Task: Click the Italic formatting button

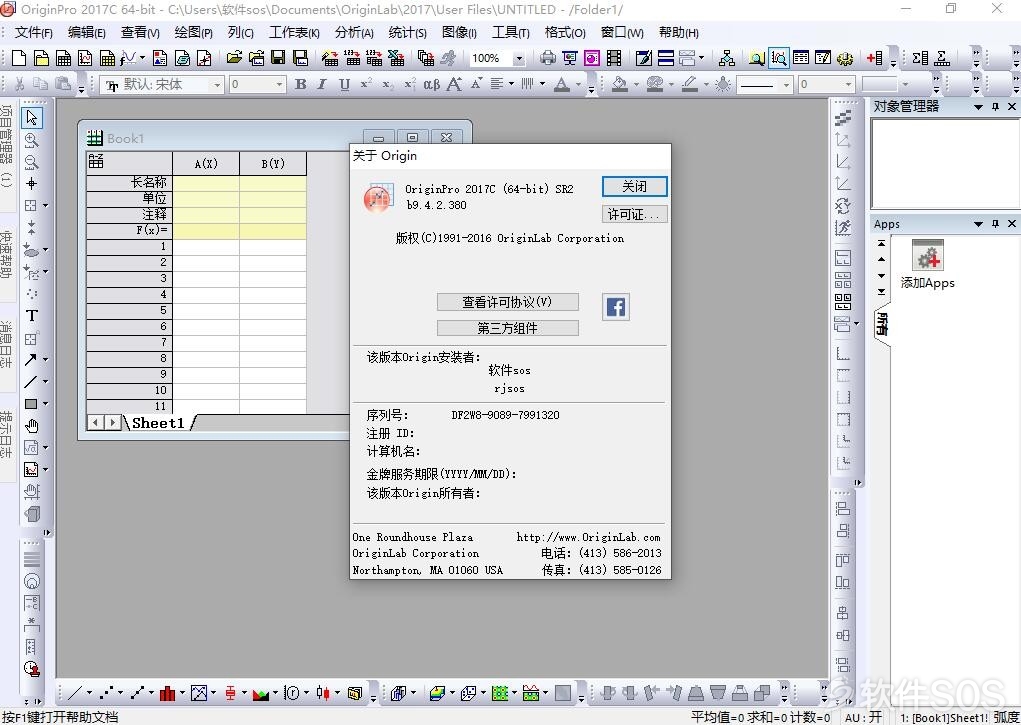Action: click(322, 84)
